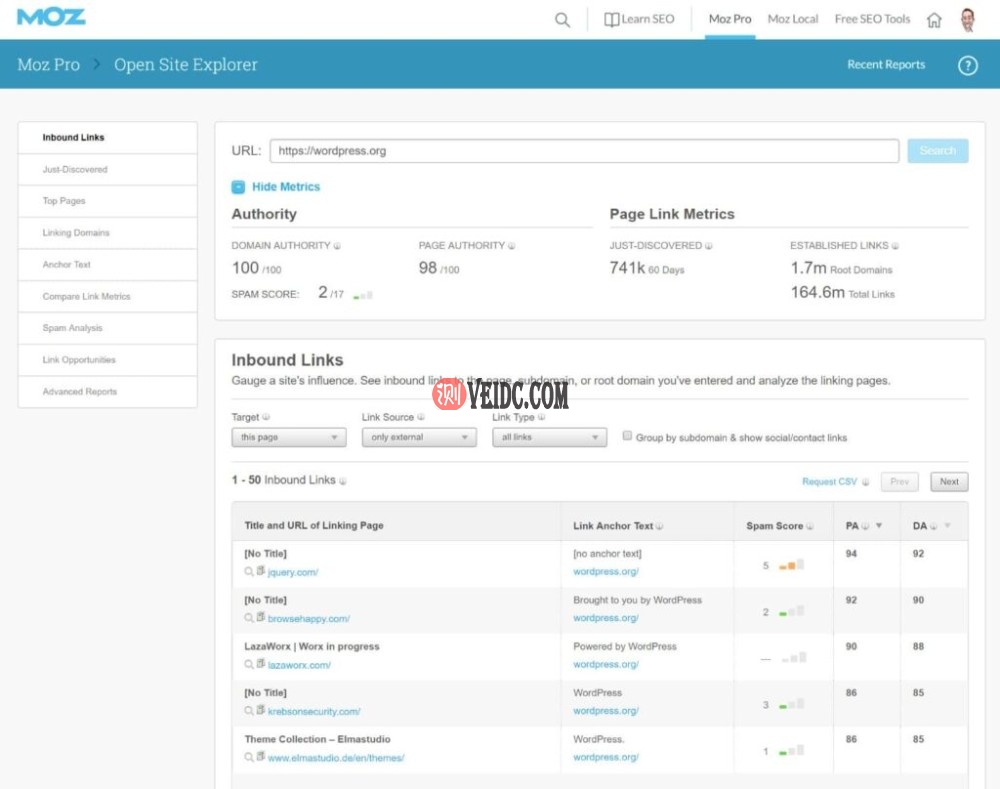Open the Target 'this page' dropdown
1000x789 pixels.
288,437
